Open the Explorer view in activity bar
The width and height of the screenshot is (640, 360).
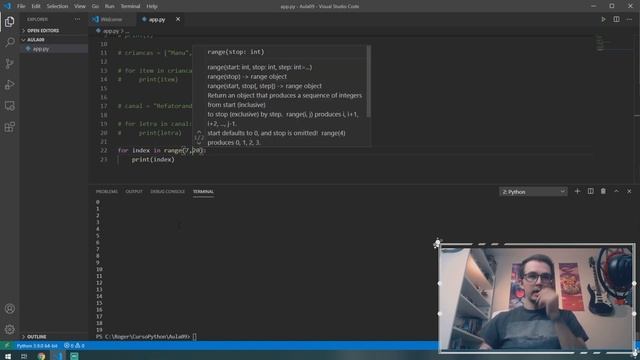10,21
